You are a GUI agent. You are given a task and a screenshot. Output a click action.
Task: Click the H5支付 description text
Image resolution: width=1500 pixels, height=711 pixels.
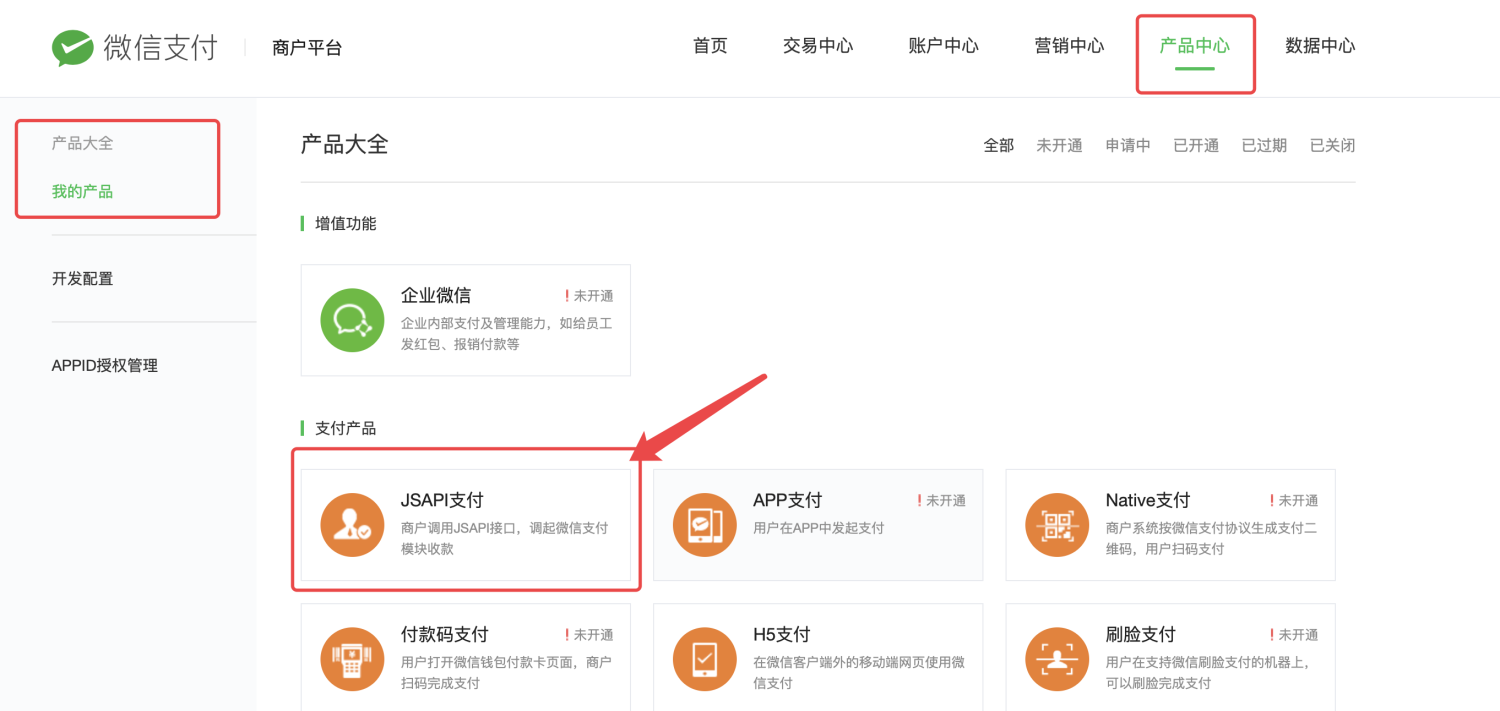point(859,672)
